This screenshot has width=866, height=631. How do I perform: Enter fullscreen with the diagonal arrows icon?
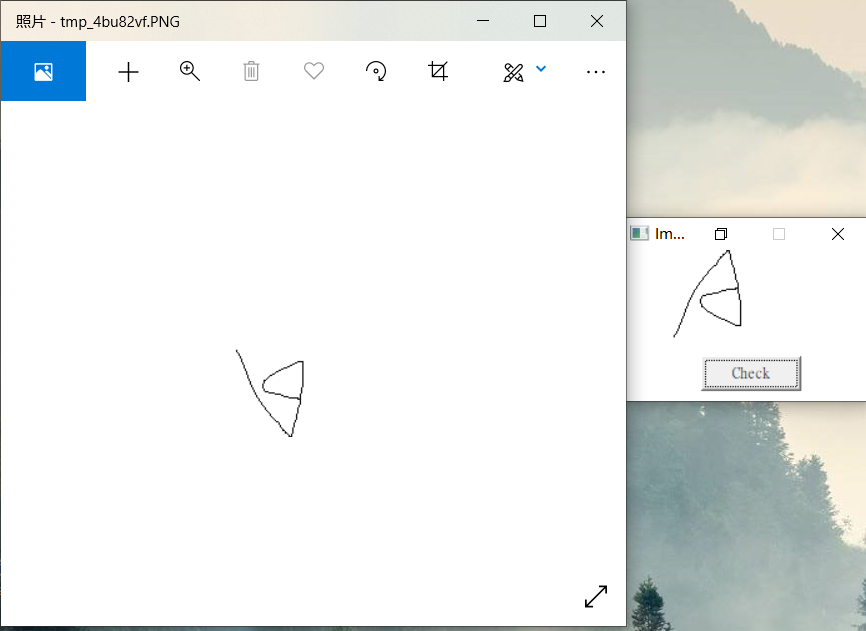(x=595, y=596)
